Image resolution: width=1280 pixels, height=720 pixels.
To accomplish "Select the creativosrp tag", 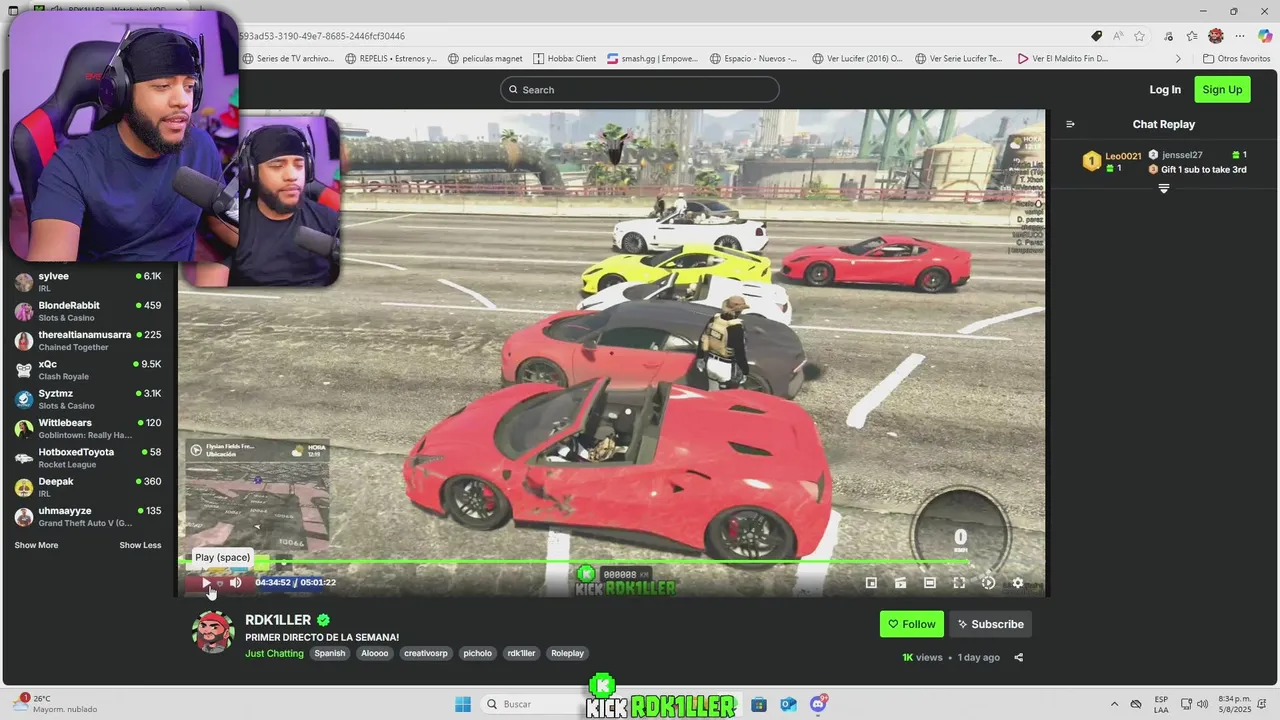I will pos(426,653).
